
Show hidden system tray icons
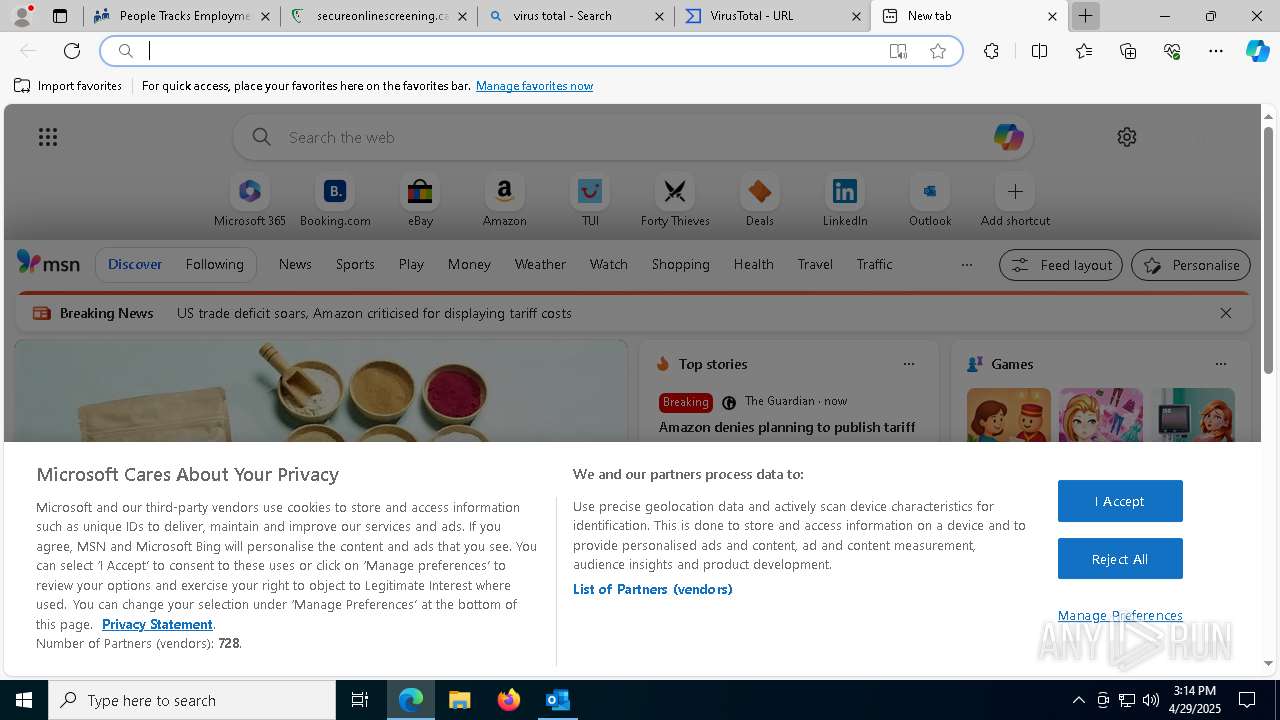coord(1078,700)
